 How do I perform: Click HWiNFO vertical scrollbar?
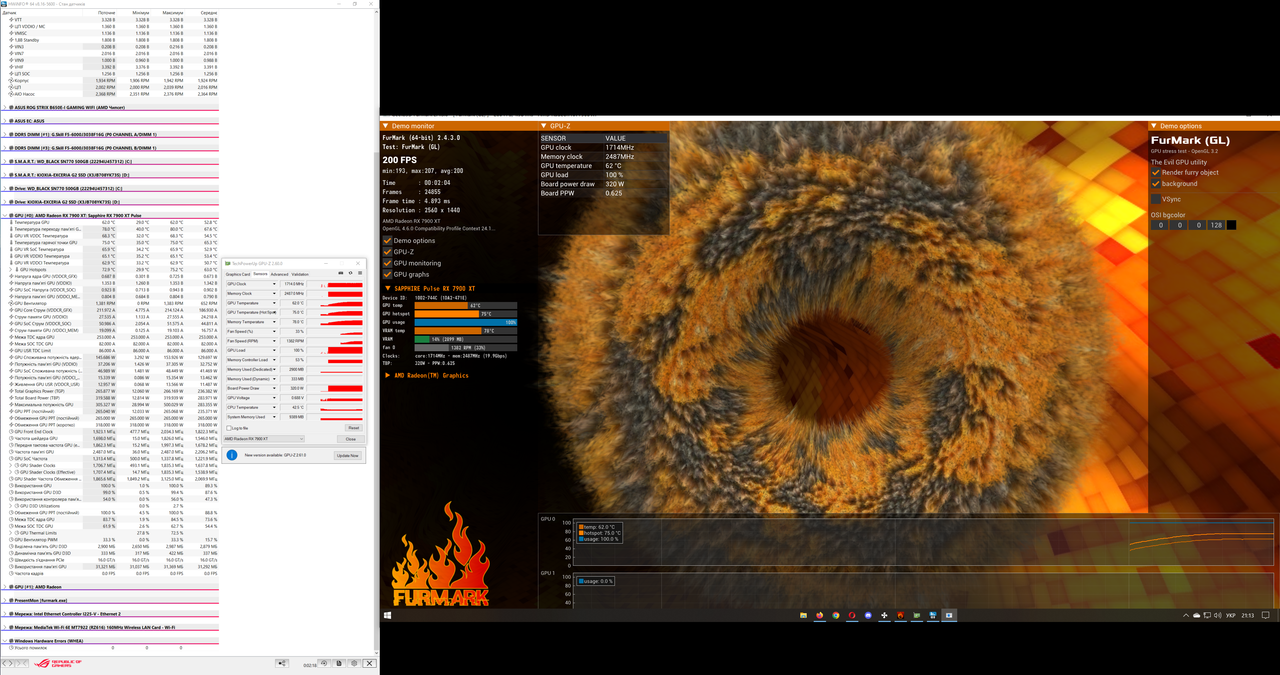tap(375, 330)
